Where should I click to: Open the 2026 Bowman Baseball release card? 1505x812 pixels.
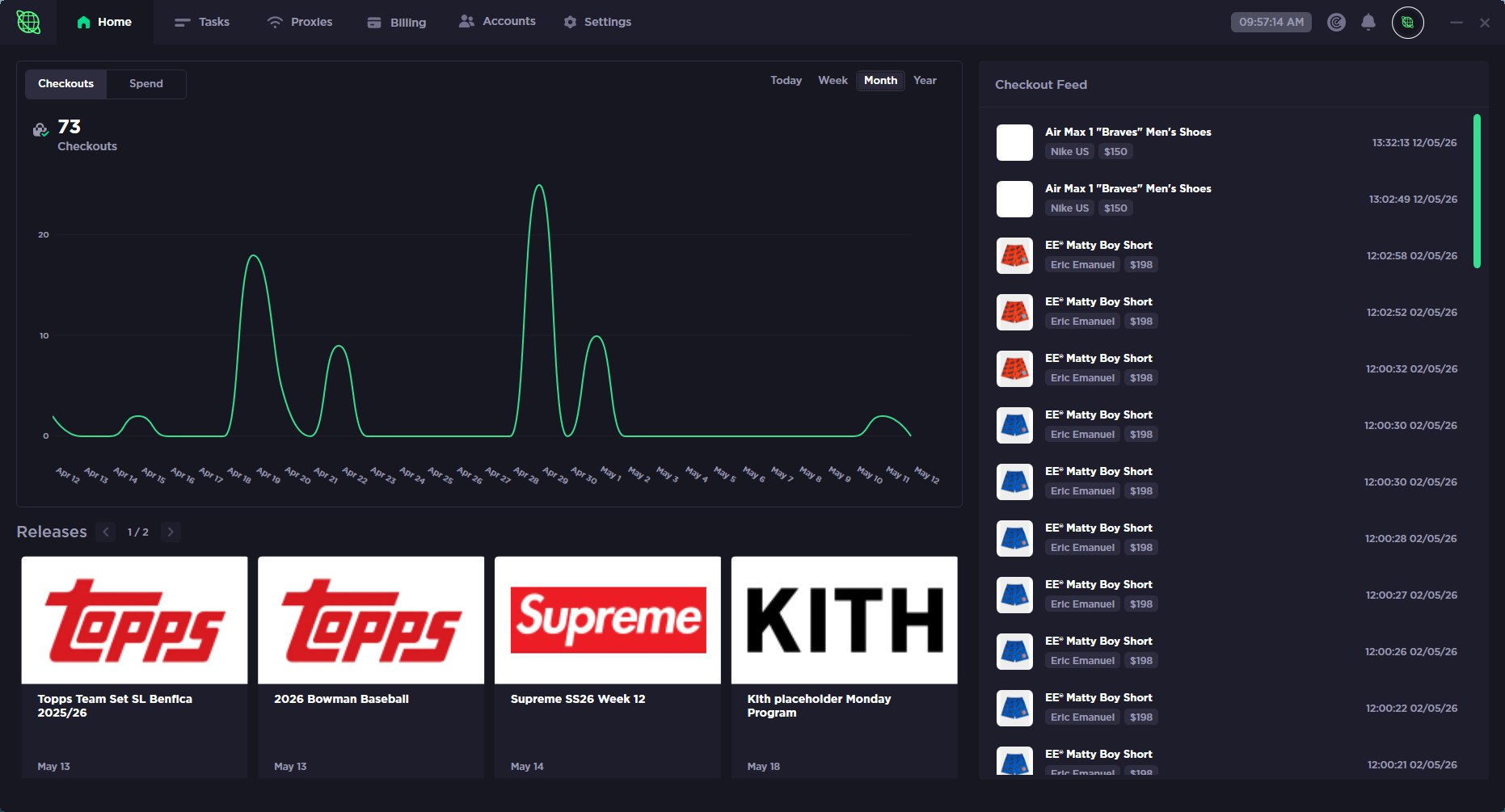(x=371, y=667)
